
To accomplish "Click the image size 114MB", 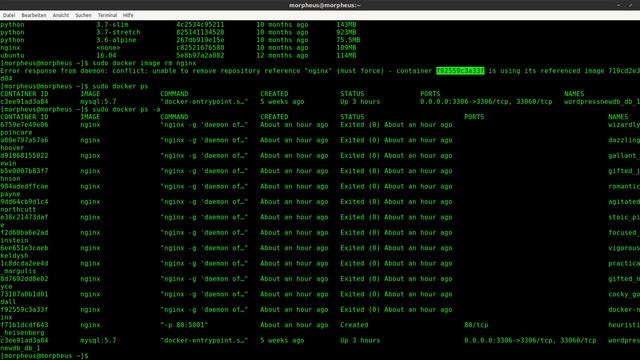I will [x=346, y=56].
